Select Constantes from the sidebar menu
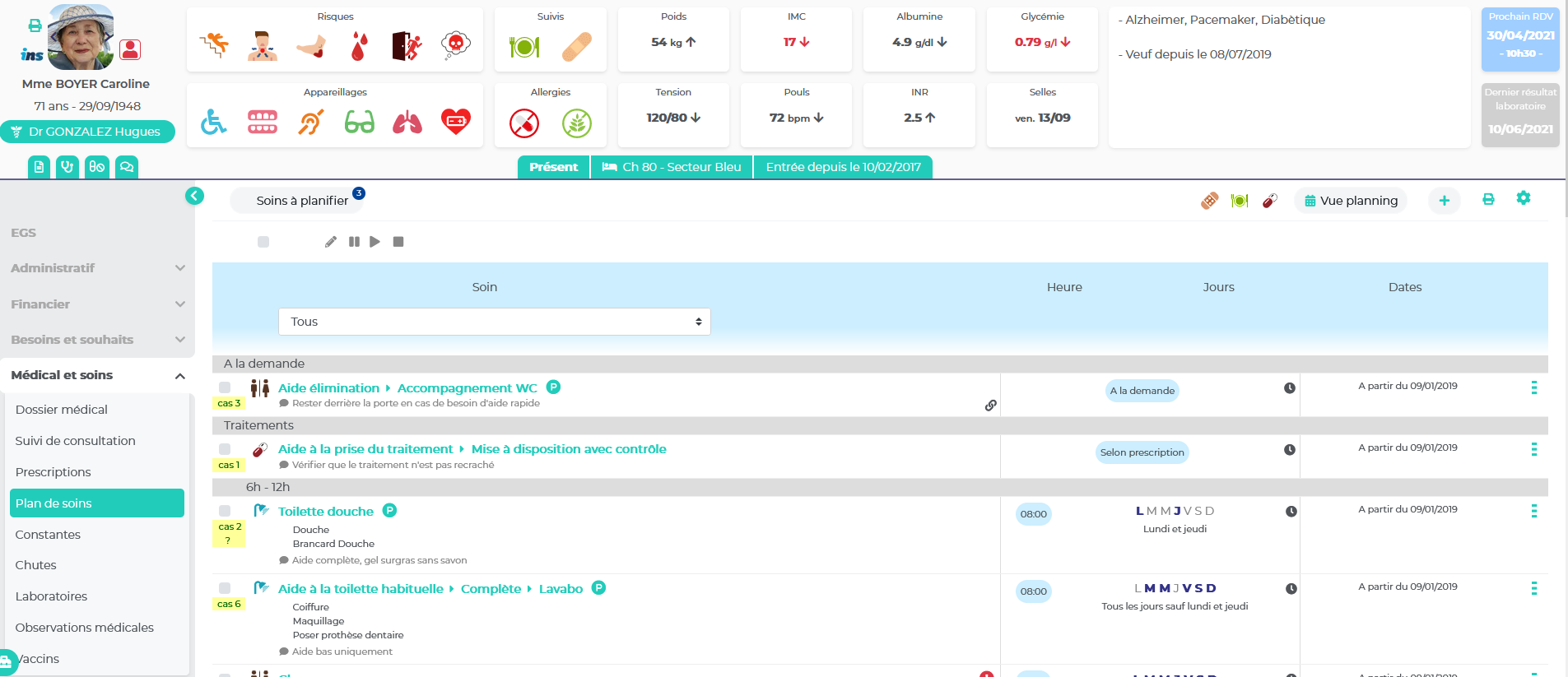1568x677 pixels. point(48,535)
